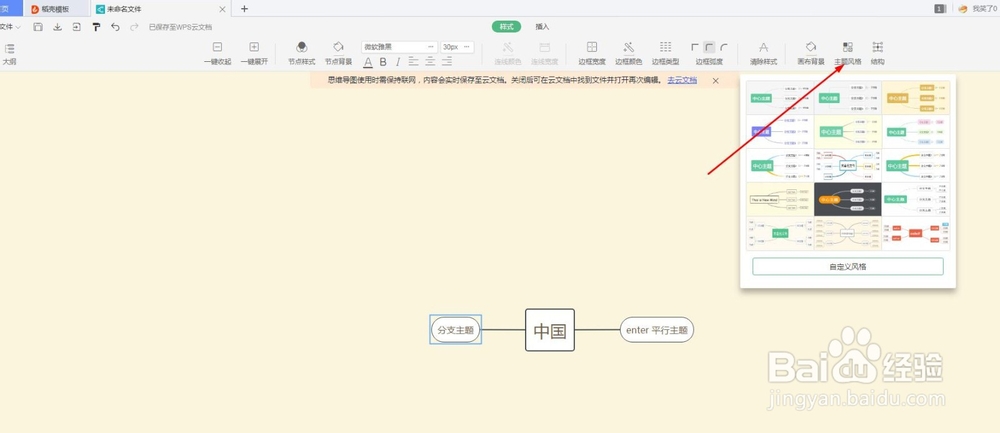
Task: Open 主题风格 theme style
Action: click(x=848, y=54)
